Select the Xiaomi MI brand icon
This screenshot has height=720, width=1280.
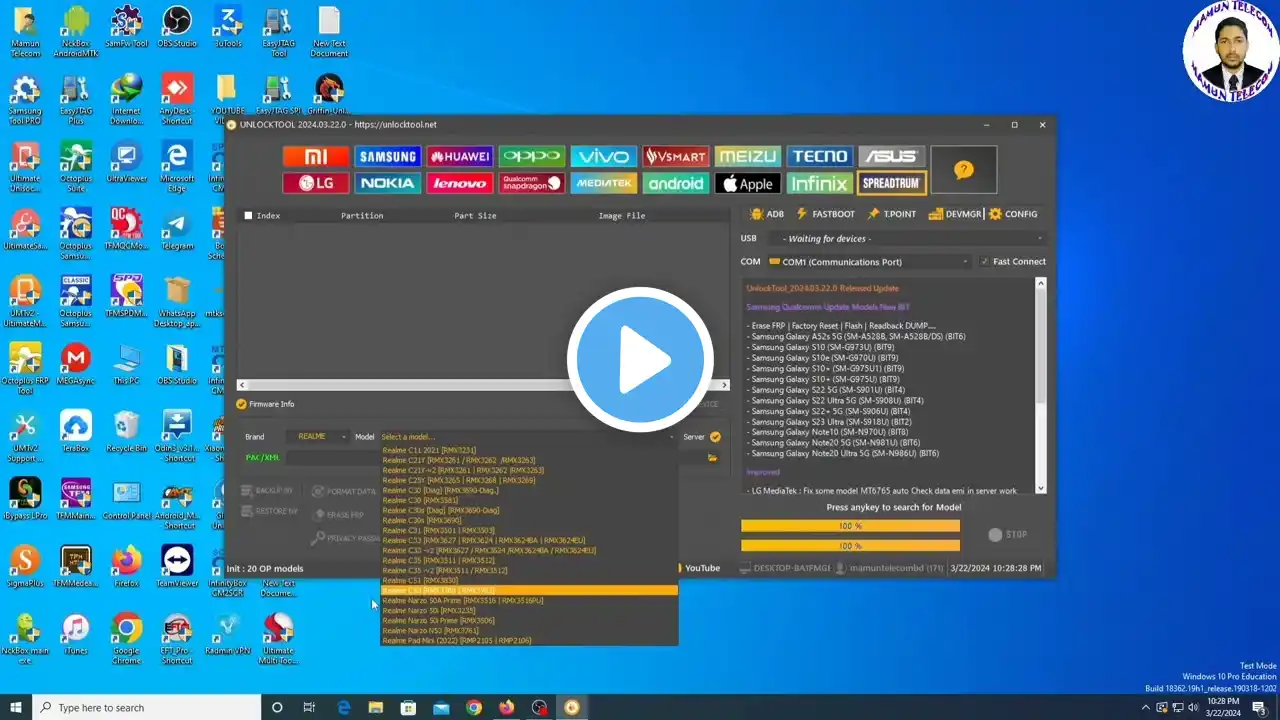click(x=316, y=156)
